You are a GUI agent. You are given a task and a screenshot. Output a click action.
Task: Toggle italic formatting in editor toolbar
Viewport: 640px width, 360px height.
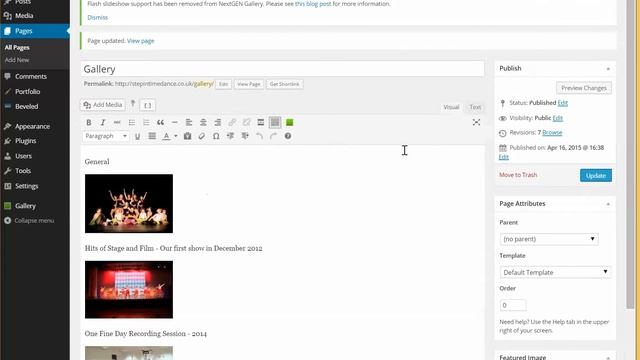click(x=103, y=122)
